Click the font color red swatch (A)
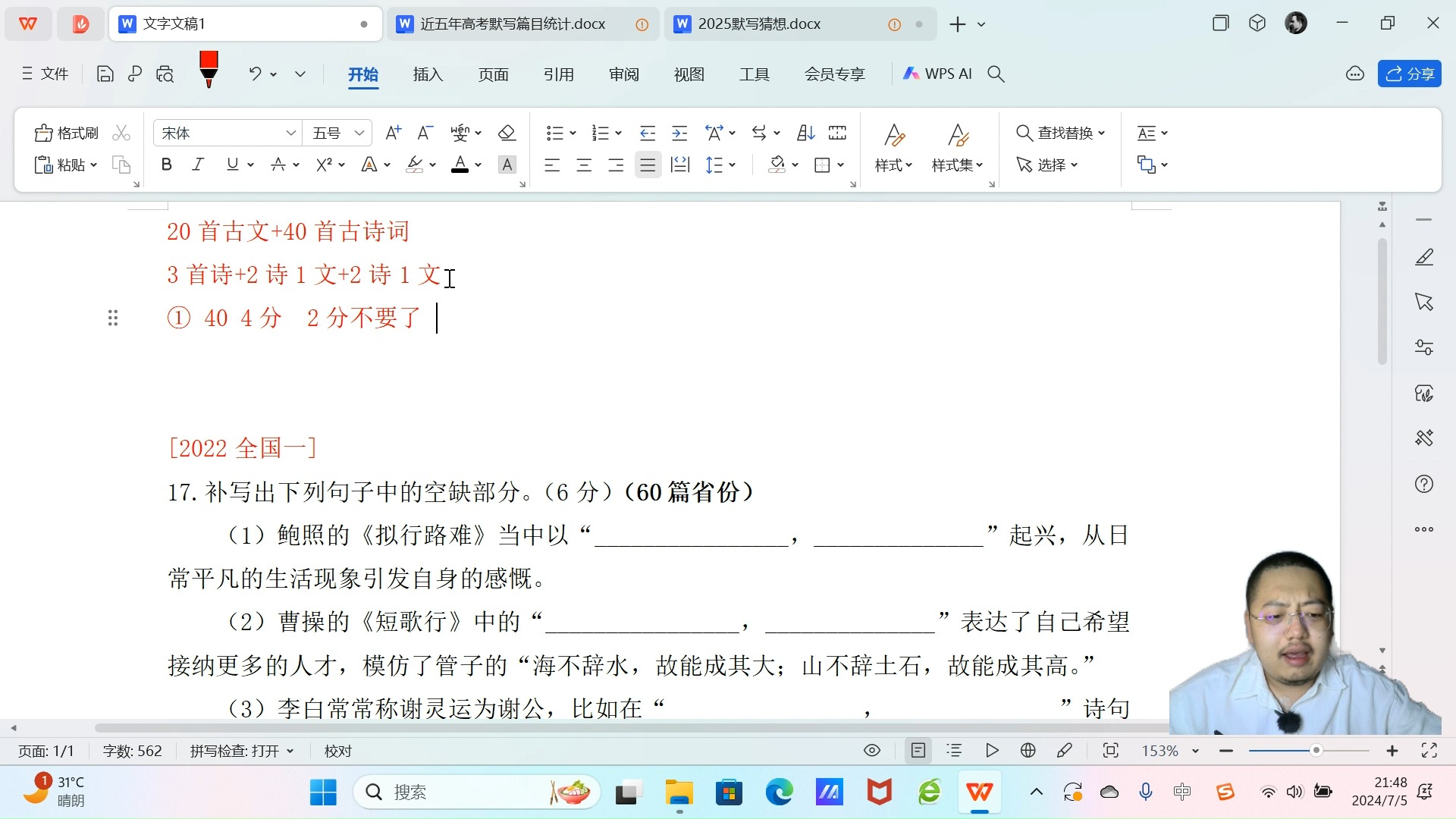 point(460,165)
